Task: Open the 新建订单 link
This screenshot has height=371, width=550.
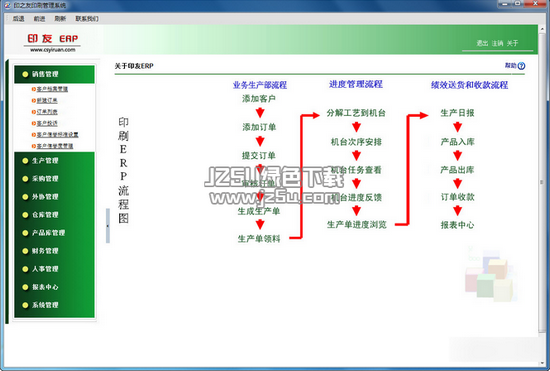Action: coord(47,101)
